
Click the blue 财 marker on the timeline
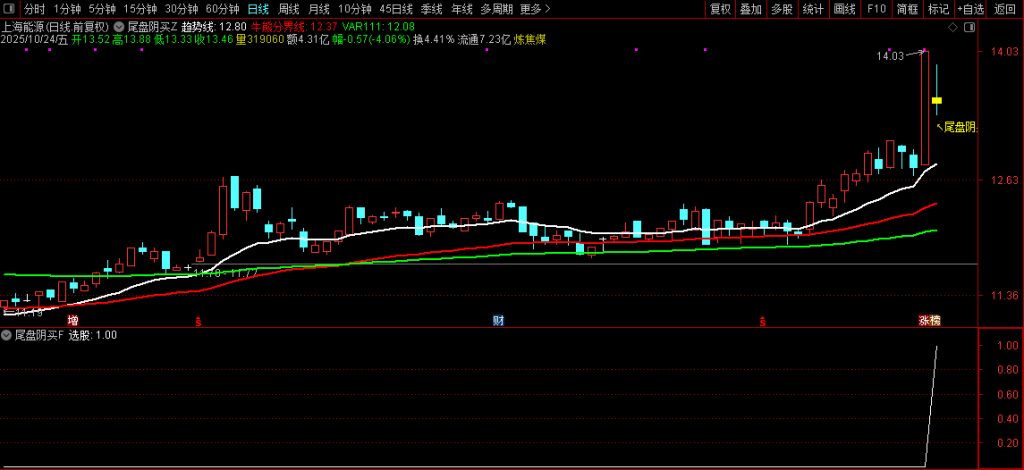[498, 320]
